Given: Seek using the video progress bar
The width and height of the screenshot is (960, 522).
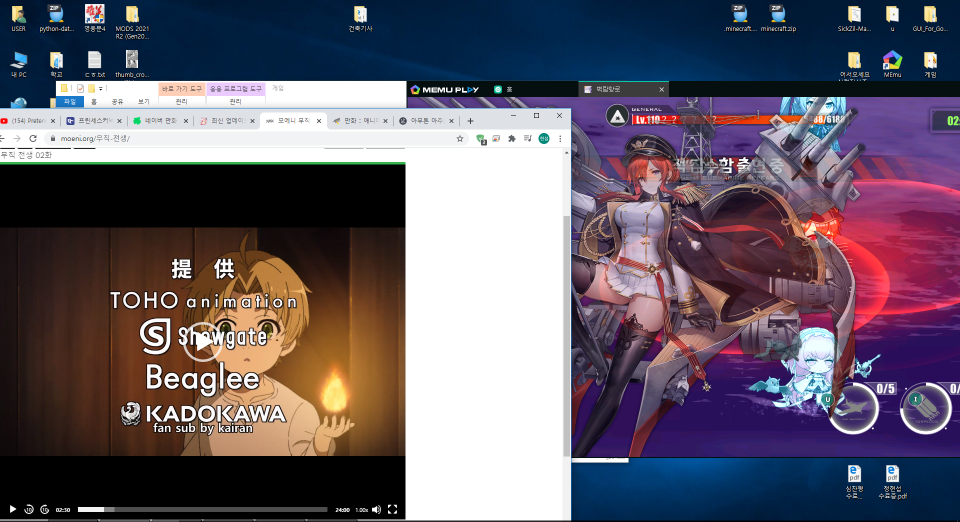Looking at the screenshot, I should [202, 510].
